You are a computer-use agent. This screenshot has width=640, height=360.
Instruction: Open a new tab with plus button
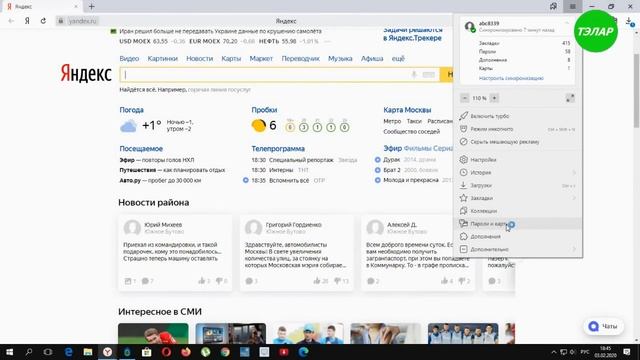(x=91, y=7)
